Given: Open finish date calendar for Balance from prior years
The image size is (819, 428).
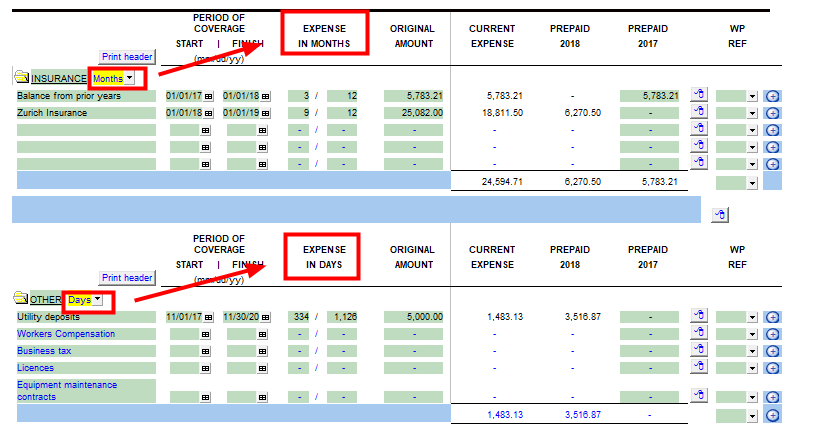Looking at the screenshot, I should 265,96.
